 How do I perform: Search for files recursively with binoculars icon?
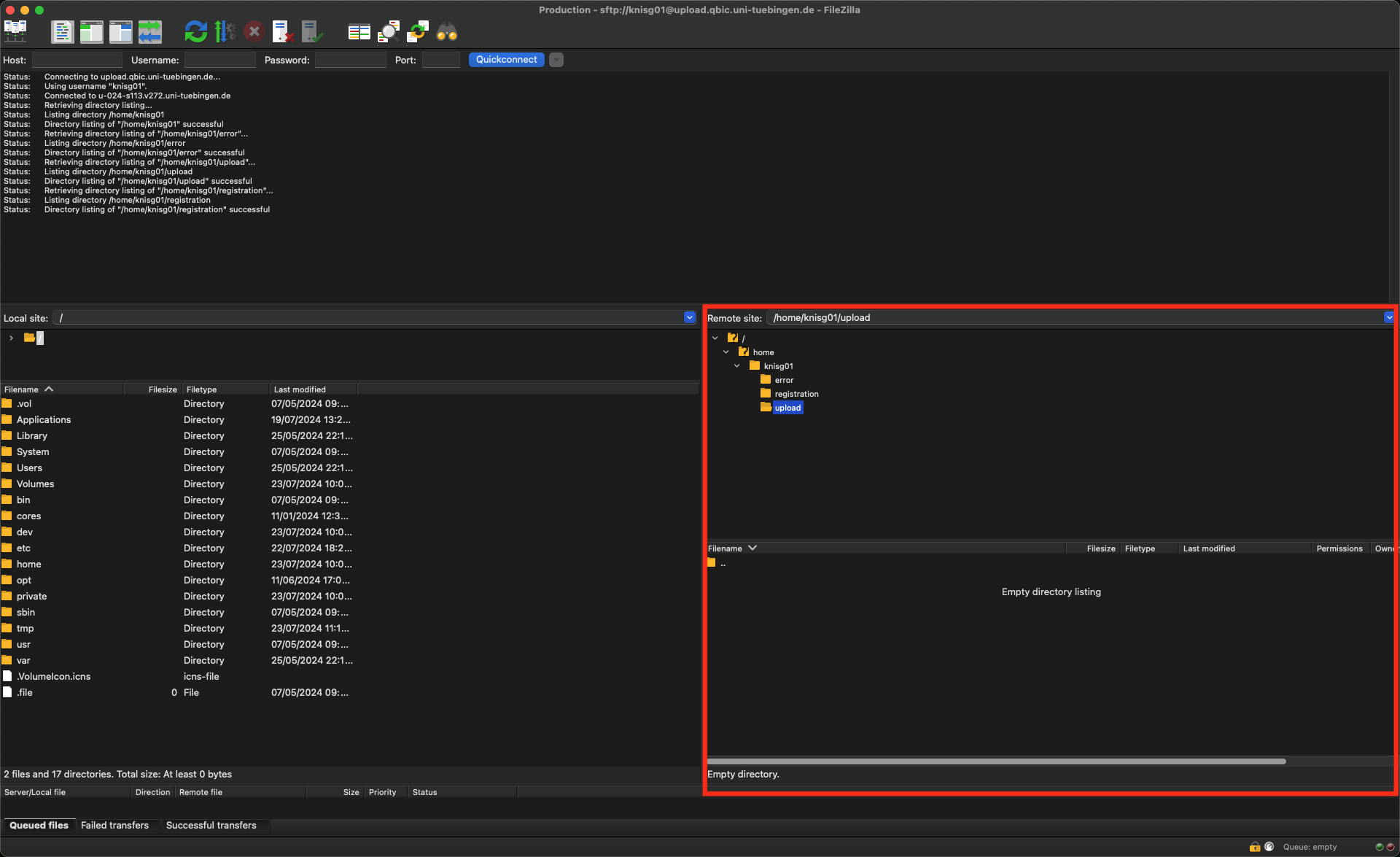pyautogui.click(x=447, y=31)
